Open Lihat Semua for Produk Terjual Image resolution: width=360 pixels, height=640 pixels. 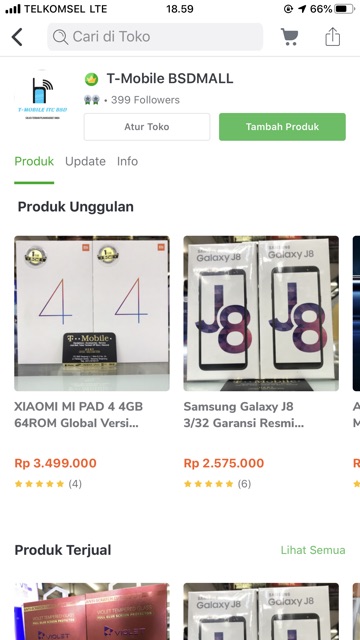click(x=313, y=550)
